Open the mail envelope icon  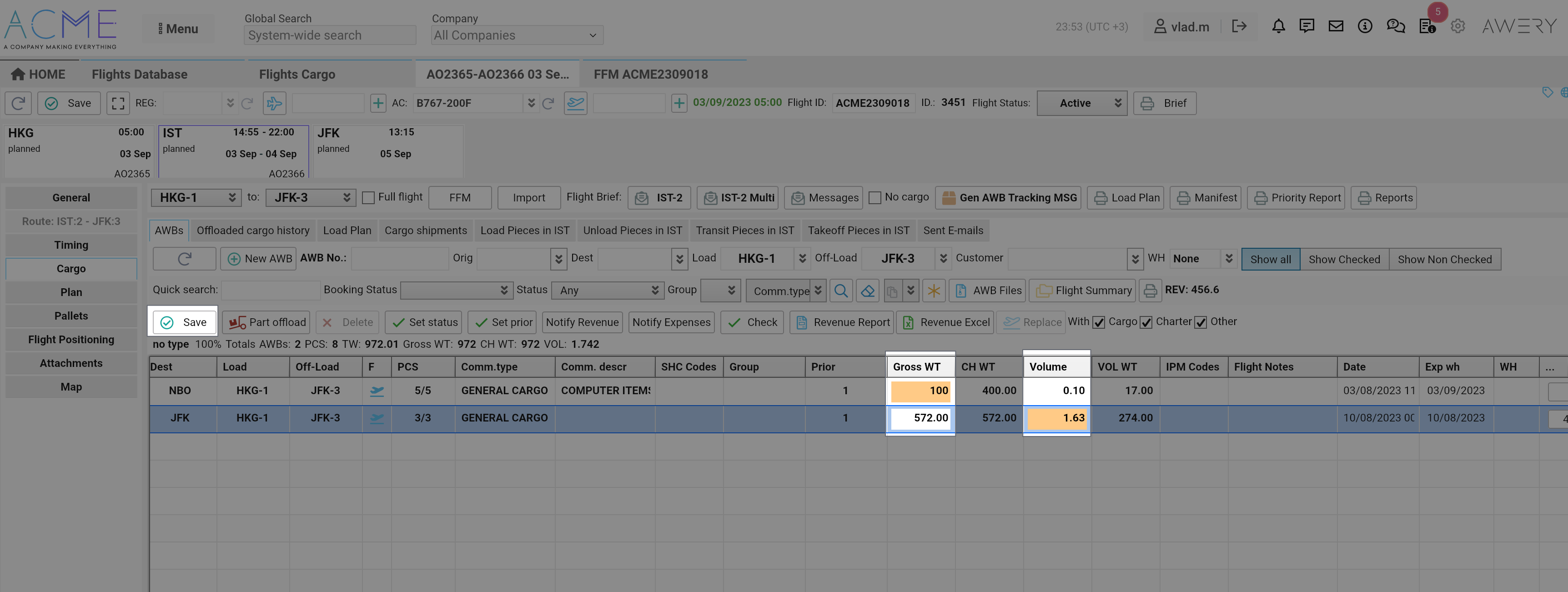[x=1336, y=26]
